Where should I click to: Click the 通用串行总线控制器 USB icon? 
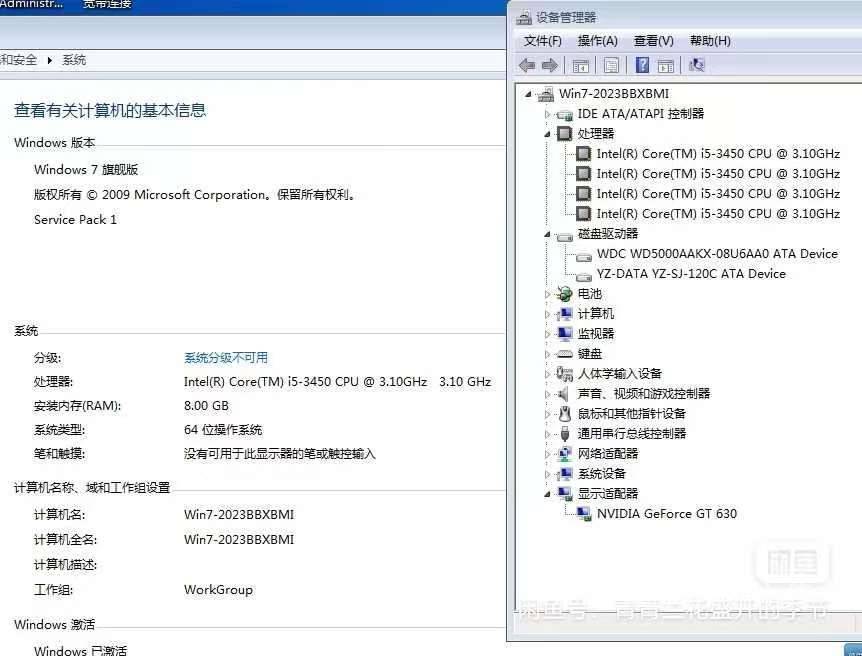coord(565,434)
